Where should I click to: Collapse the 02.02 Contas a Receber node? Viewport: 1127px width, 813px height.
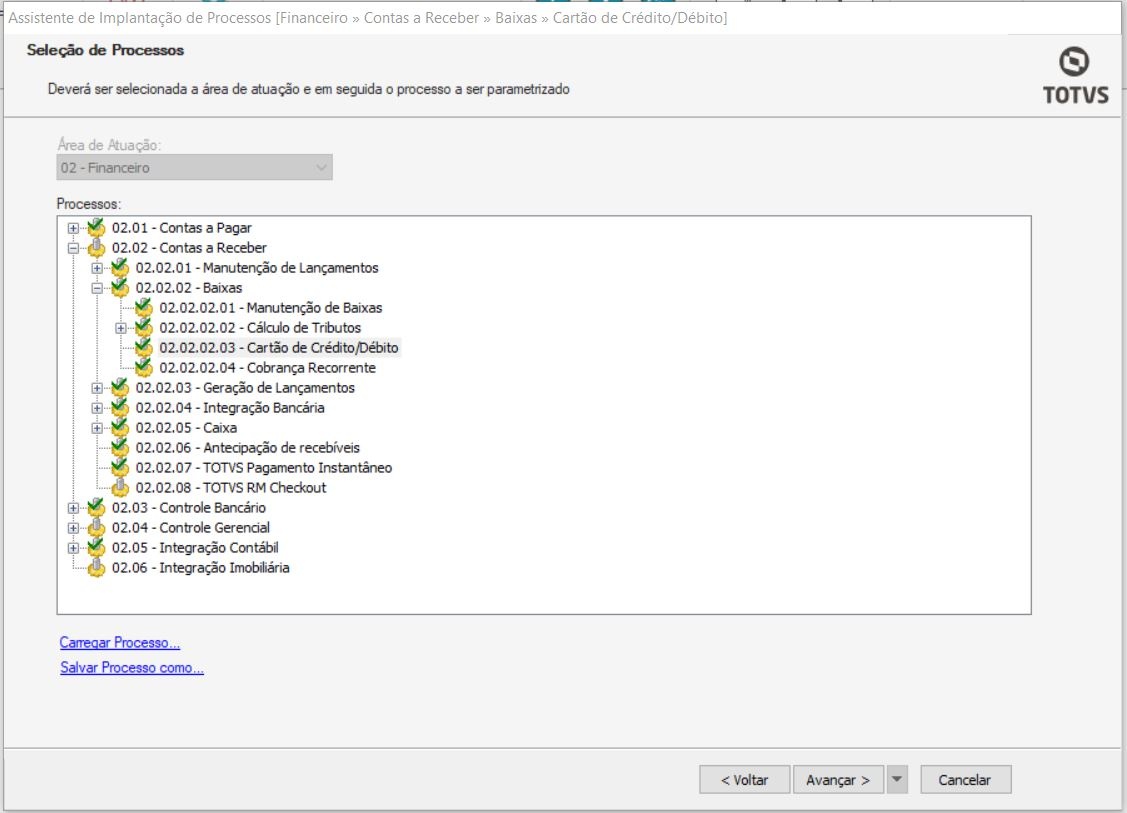tap(73, 248)
